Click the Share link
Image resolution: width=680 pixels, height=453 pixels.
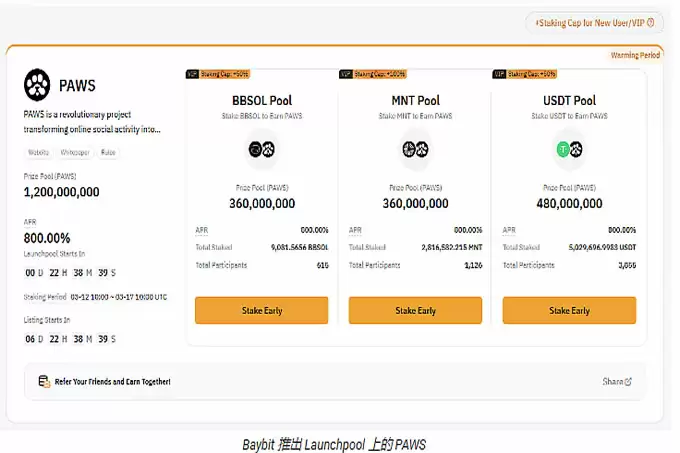tap(617, 381)
